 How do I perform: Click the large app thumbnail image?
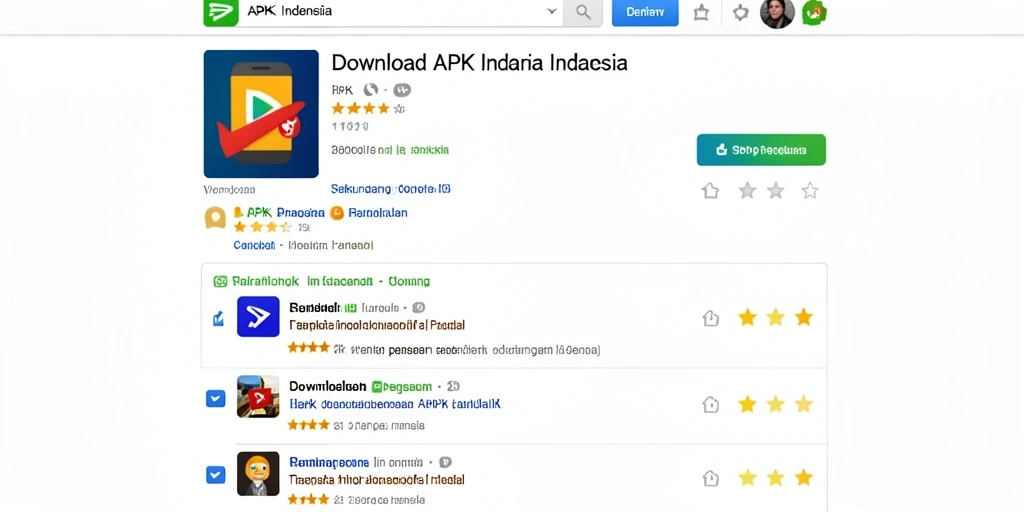pos(261,114)
